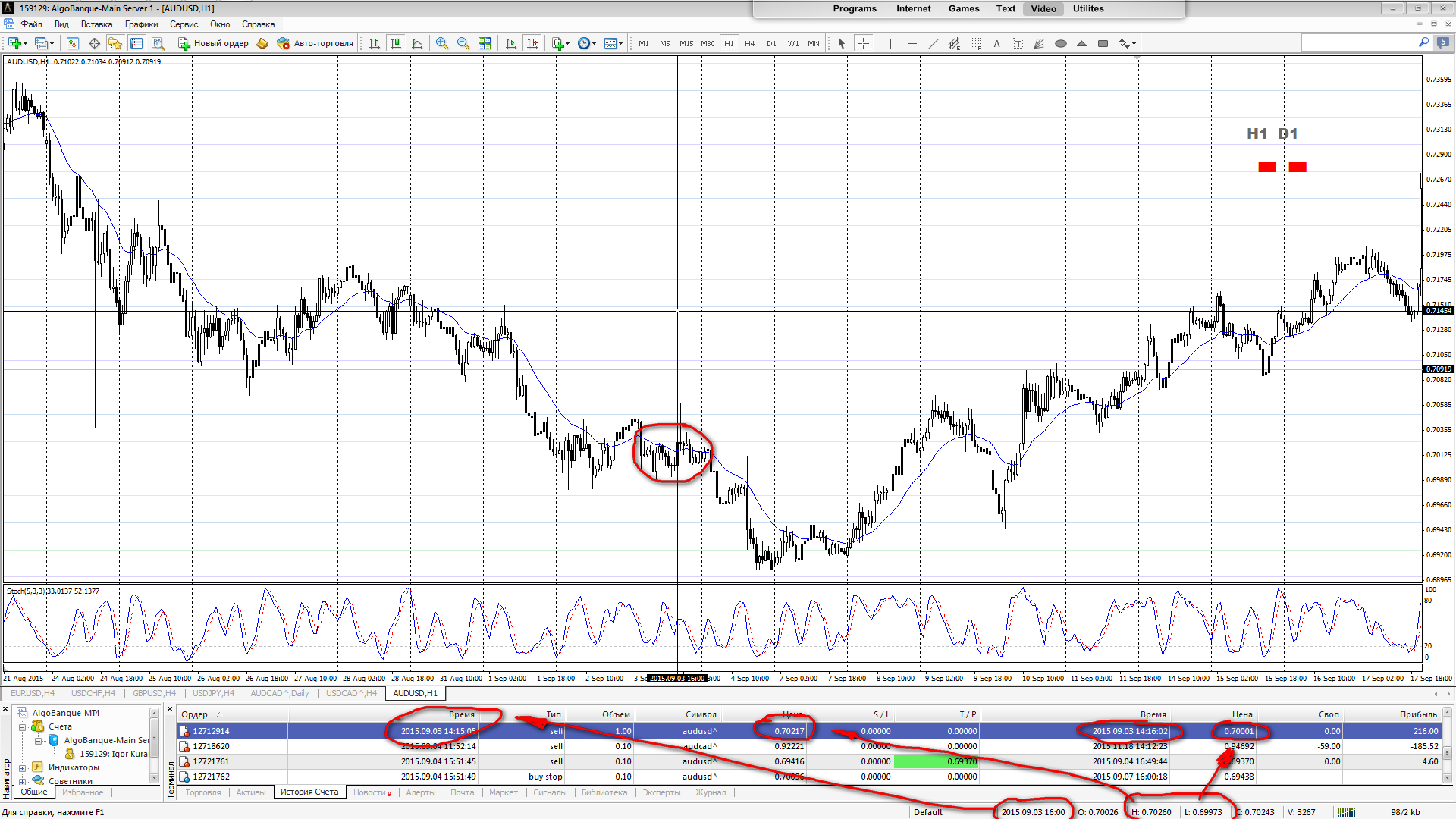
Task: Click the Новый ордер button
Action: pyautogui.click(x=213, y=43)
